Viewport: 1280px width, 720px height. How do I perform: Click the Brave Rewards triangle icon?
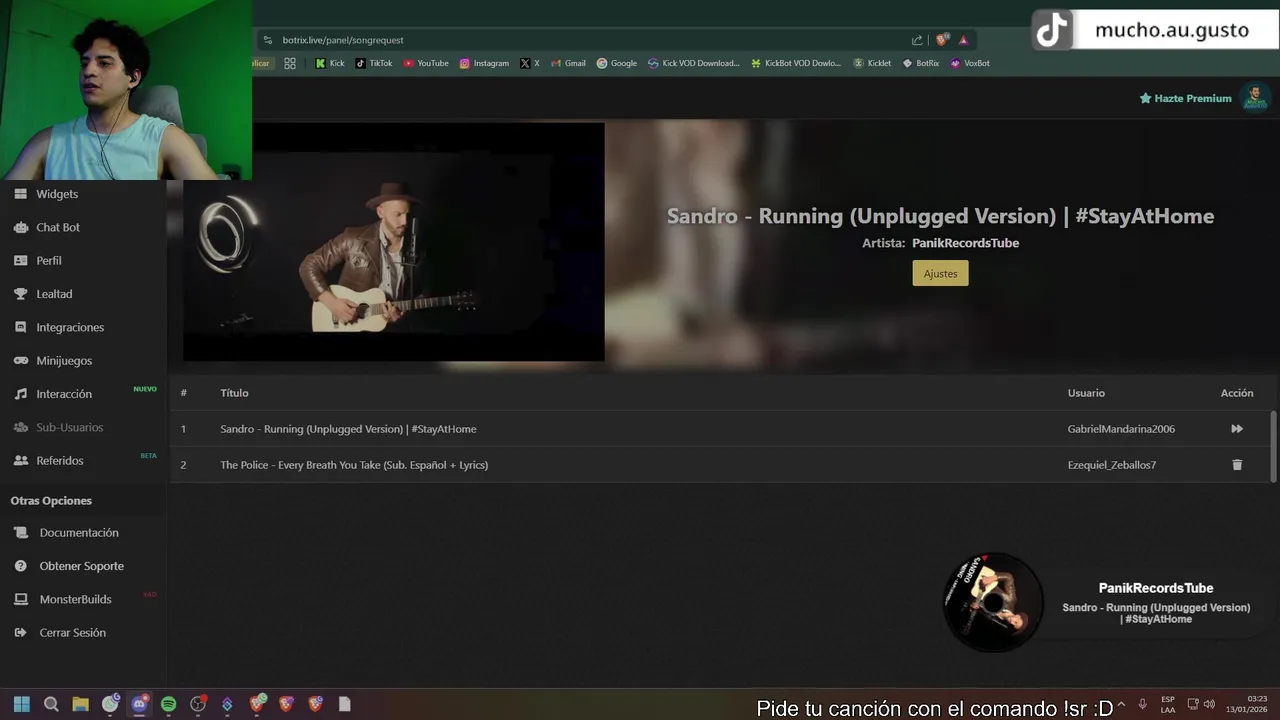tap(963, 40)
